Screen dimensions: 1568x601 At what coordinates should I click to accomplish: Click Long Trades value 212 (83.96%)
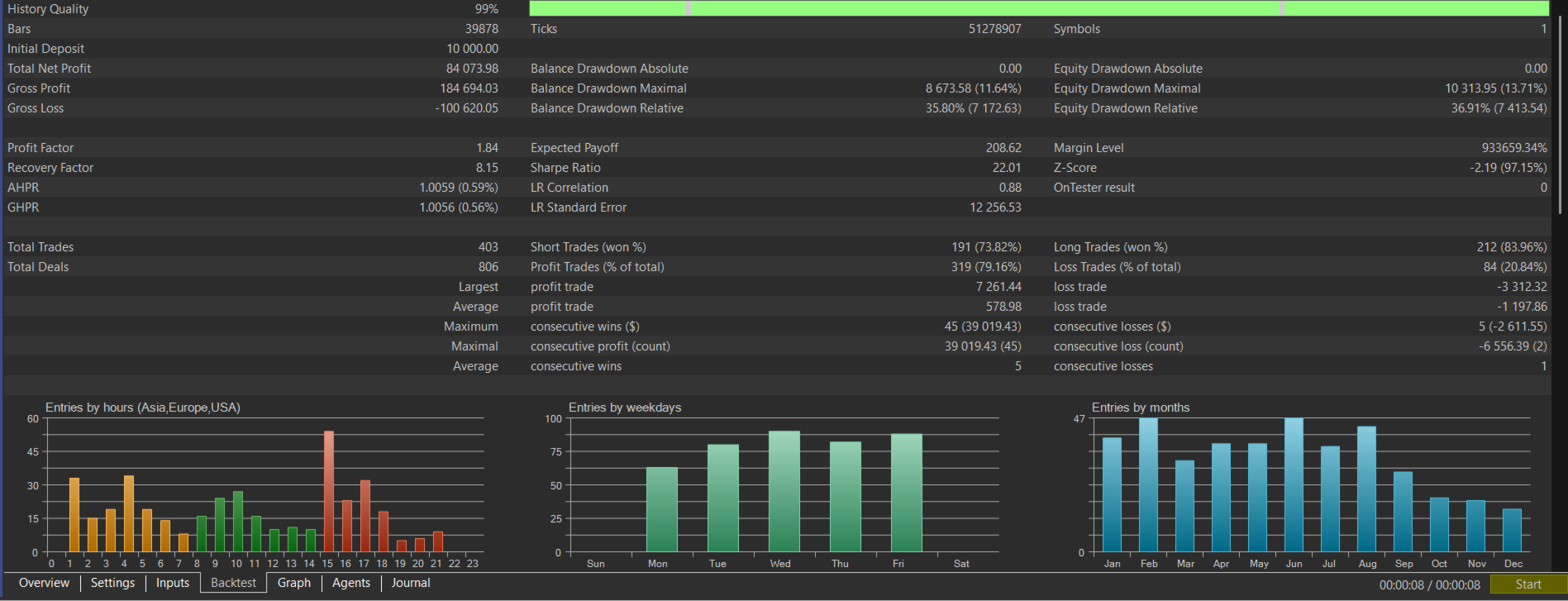[x=1512, y=247]
